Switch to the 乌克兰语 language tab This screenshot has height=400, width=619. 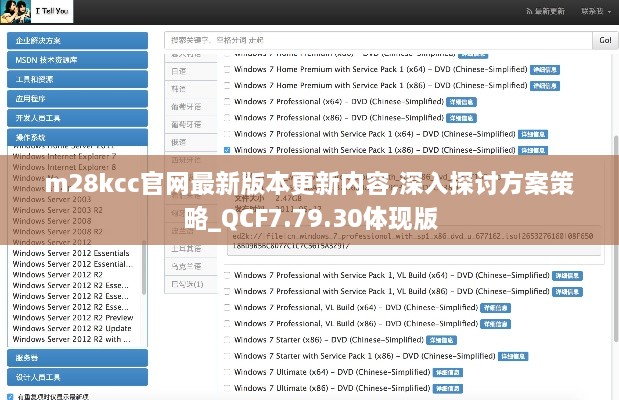click(x=191, y=267)
